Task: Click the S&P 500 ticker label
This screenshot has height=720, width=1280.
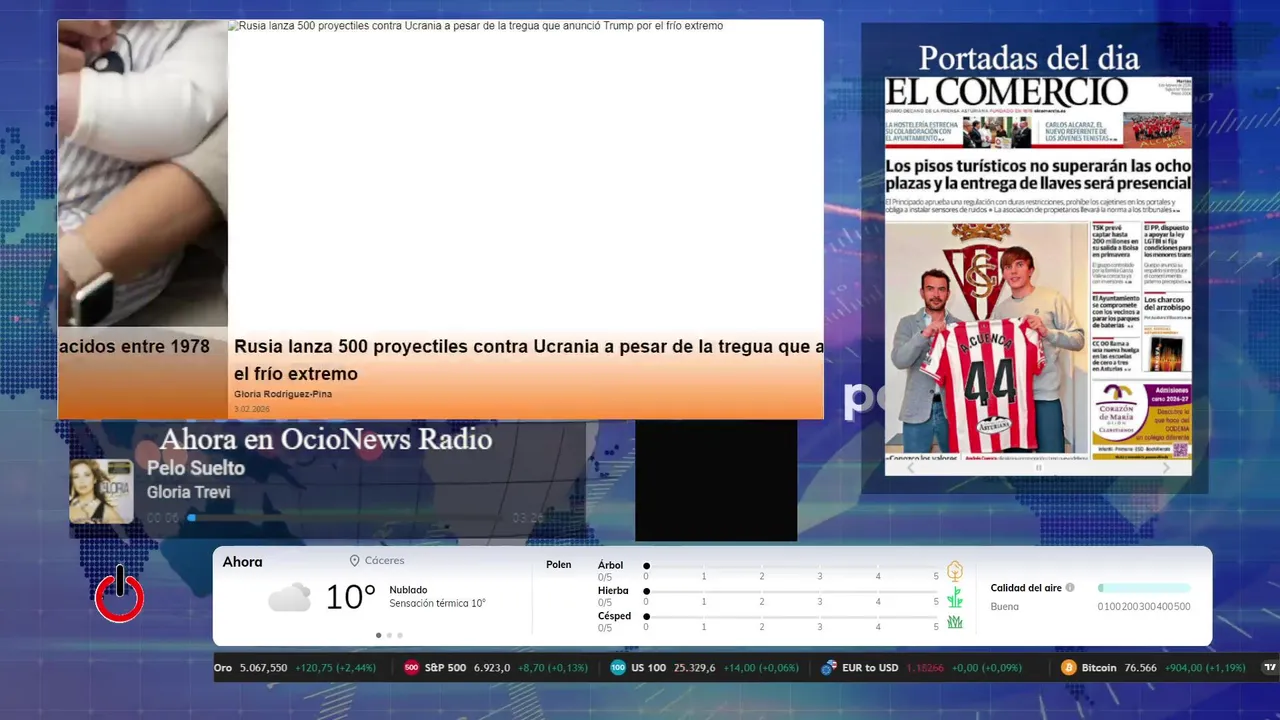Action: point(445,667)
